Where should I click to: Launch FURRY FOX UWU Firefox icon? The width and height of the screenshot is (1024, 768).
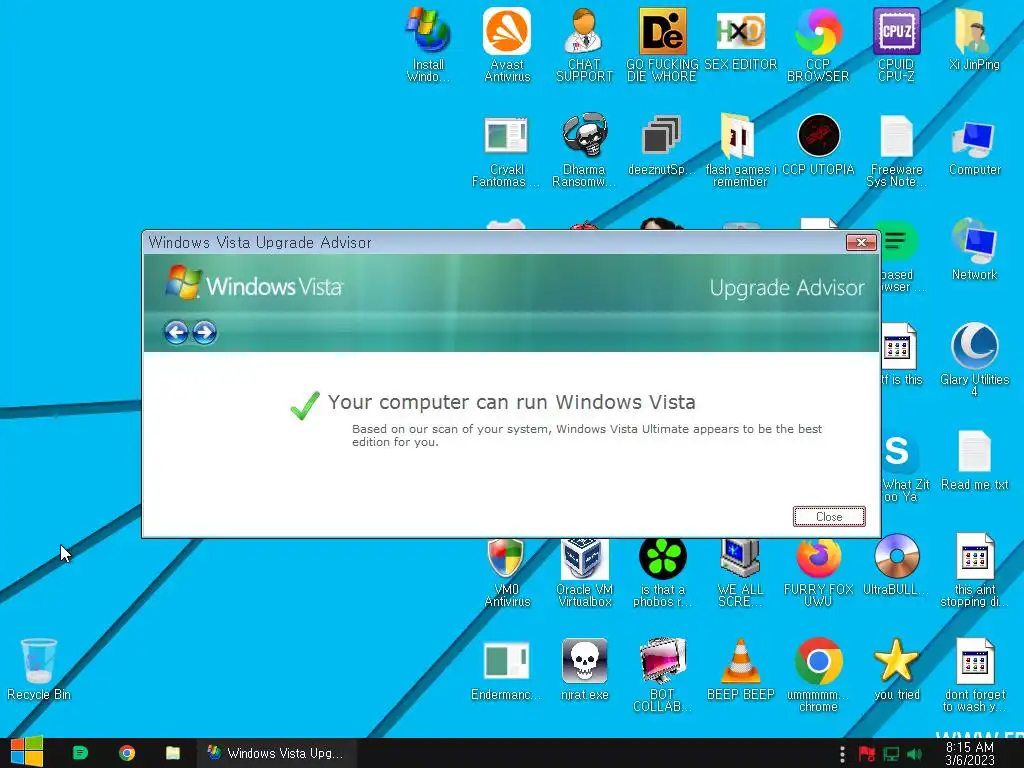point(818,570)
